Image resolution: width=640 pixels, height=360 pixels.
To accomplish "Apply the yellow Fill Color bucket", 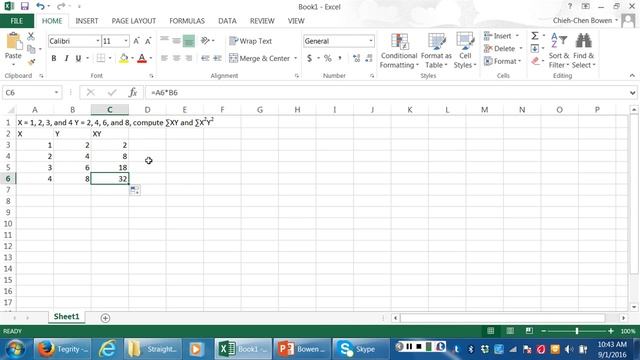I will tap(124, 58).
